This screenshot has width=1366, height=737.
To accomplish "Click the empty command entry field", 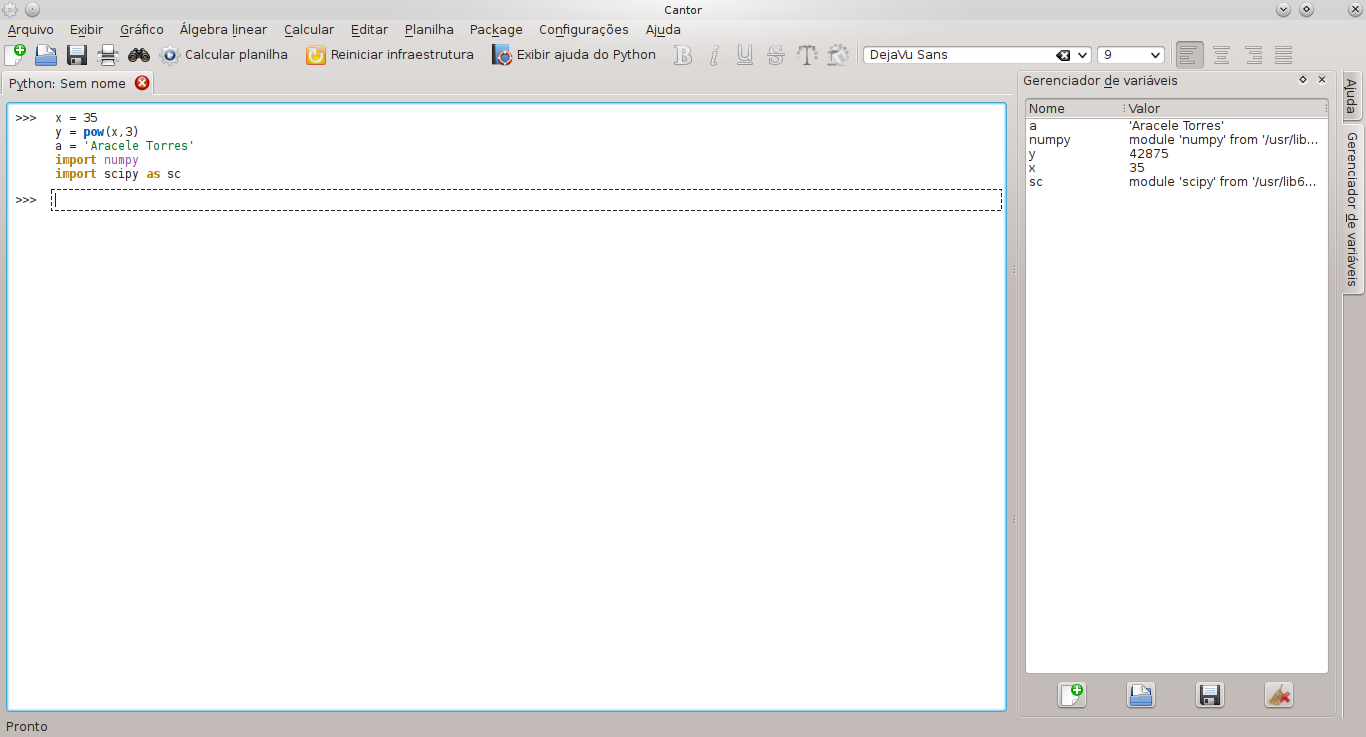I will click(527, 200).
